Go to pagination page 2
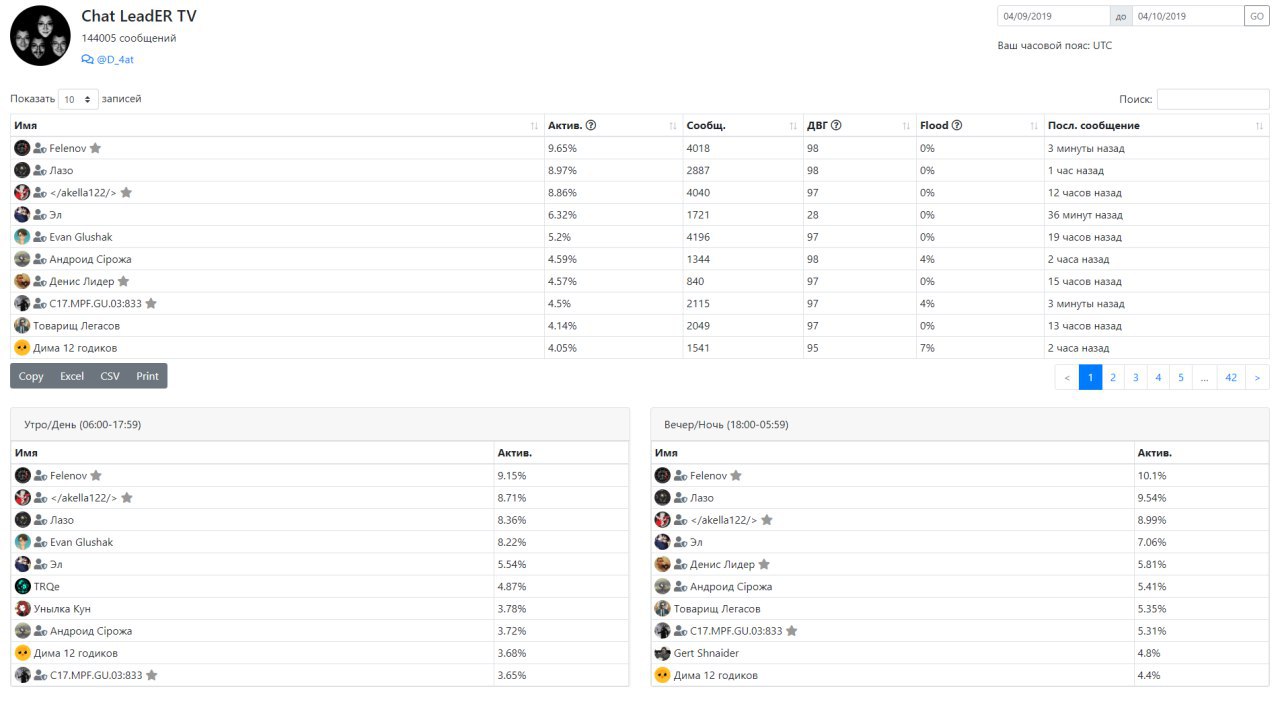 tap(1113, 377)
